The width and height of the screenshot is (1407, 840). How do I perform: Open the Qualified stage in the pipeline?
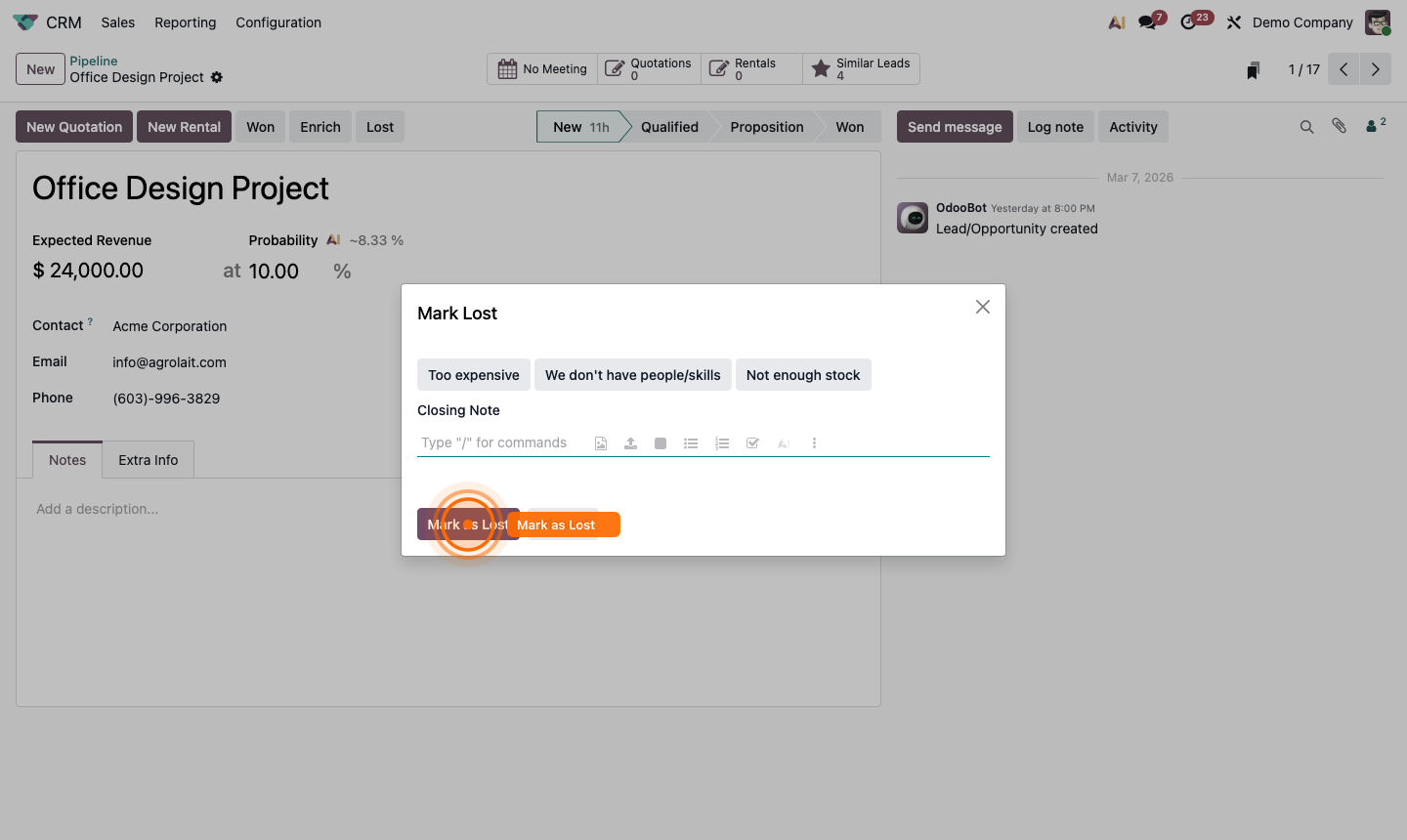coord(670,126)
